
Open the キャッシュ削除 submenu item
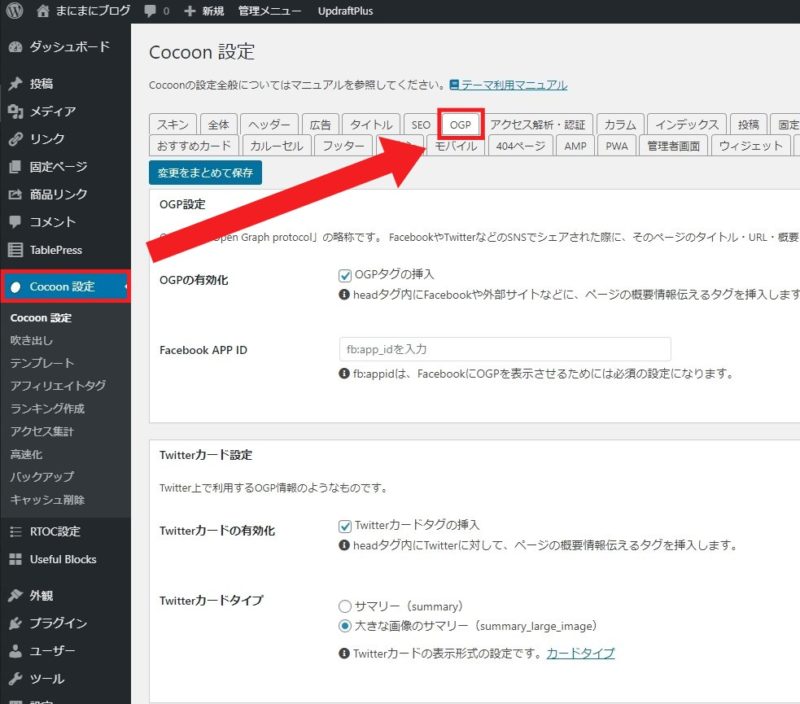click(47, 500)
